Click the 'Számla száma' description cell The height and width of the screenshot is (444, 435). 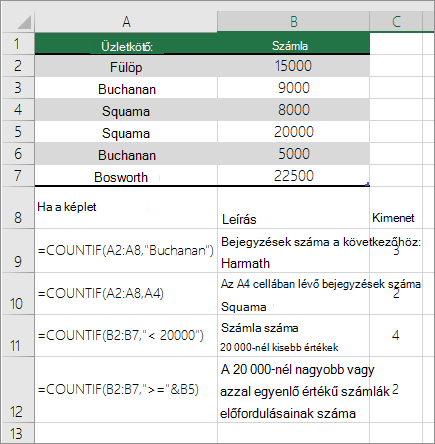pos(293,336)
